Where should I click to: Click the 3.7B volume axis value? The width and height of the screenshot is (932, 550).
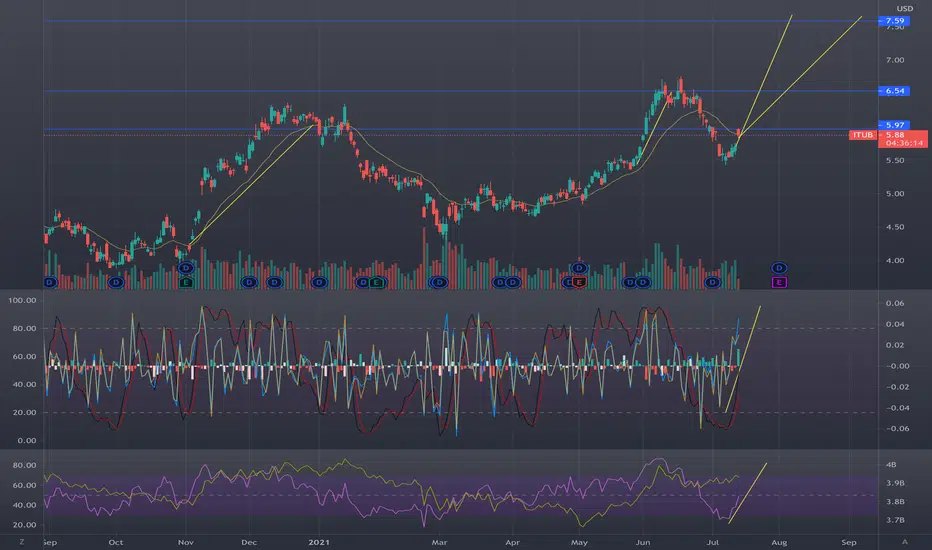tap(895, 520)
